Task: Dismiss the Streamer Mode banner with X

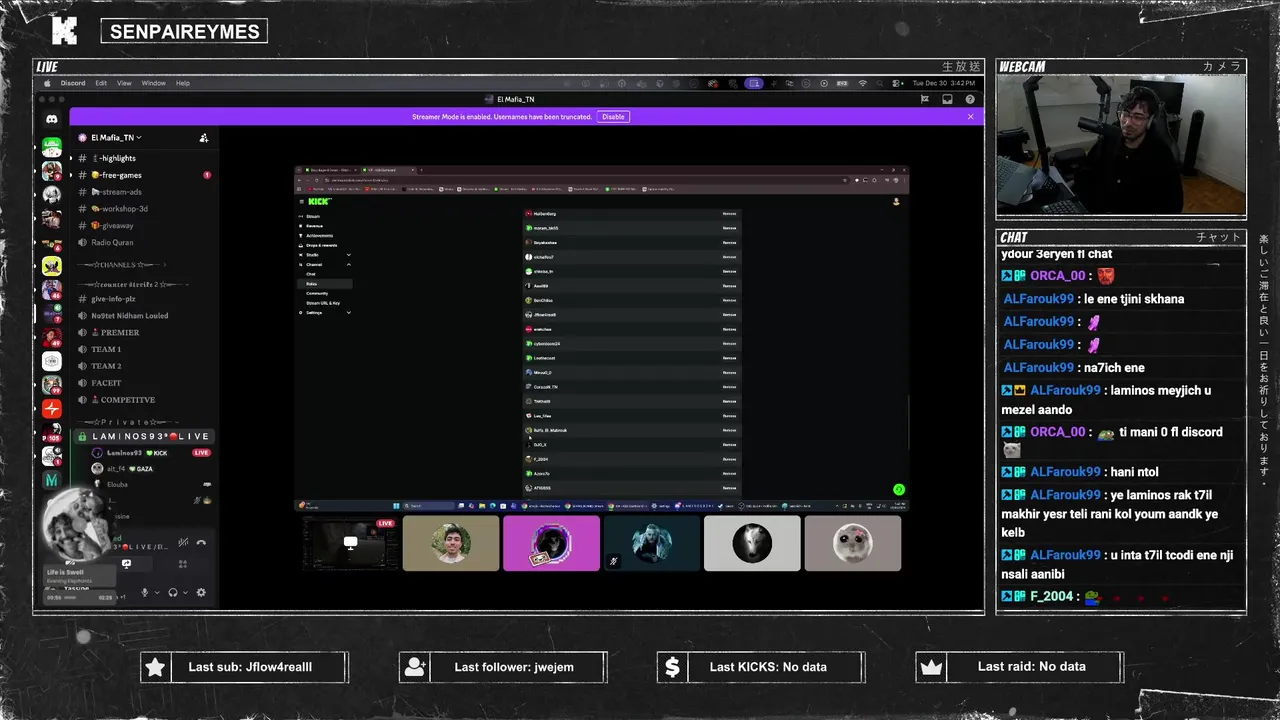Action: click(970, 116)
